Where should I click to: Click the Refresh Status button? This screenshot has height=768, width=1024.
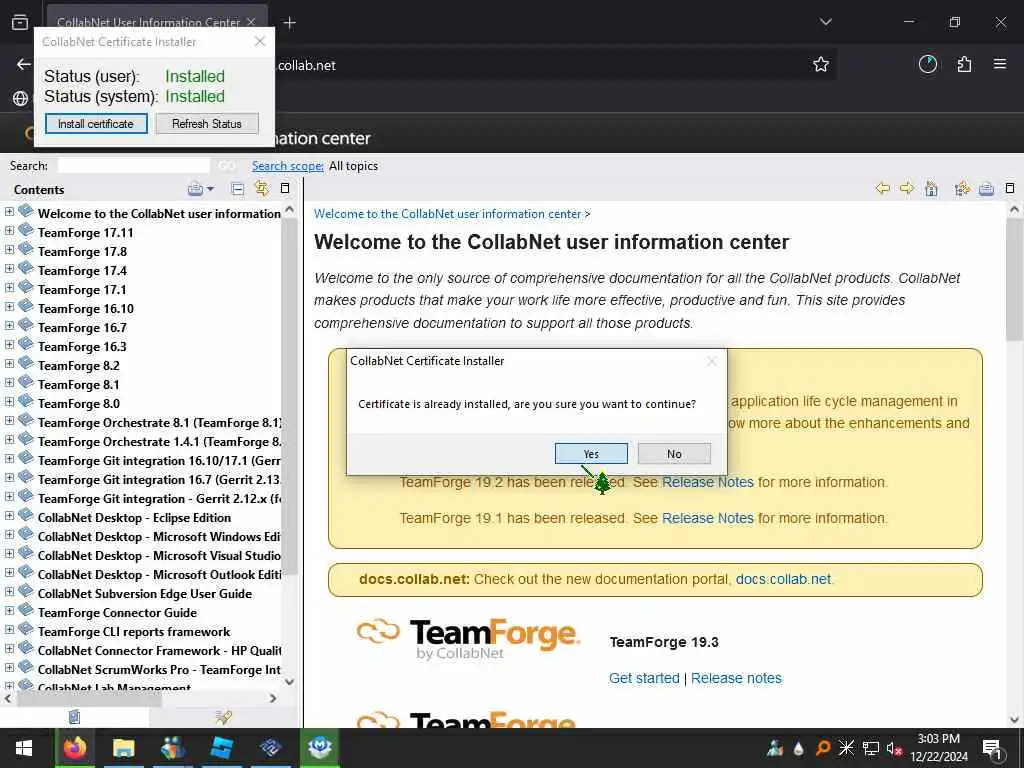tap(207, 123)
